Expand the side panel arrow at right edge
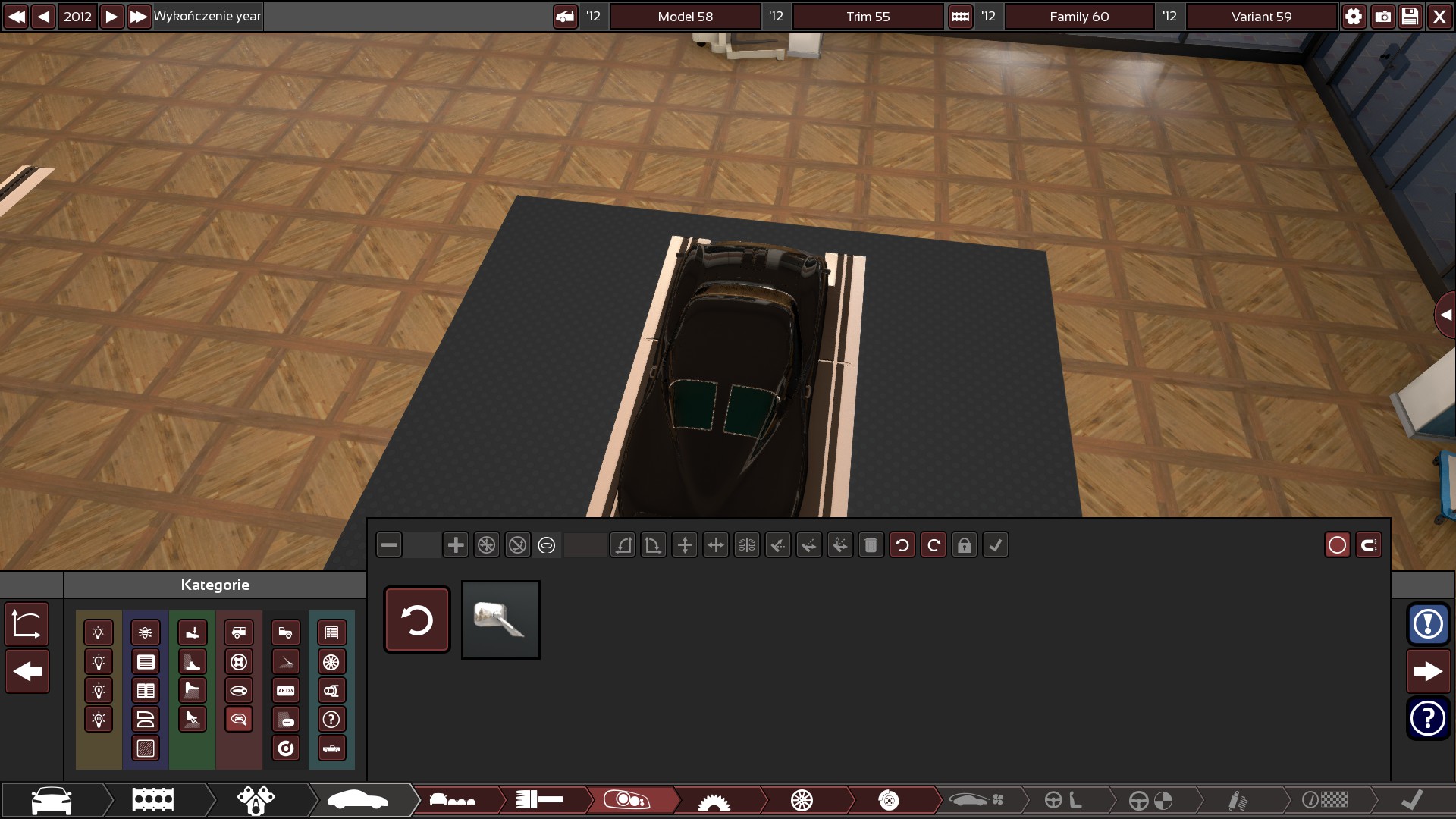1456x819 pixels. [x=1445, y=315]
